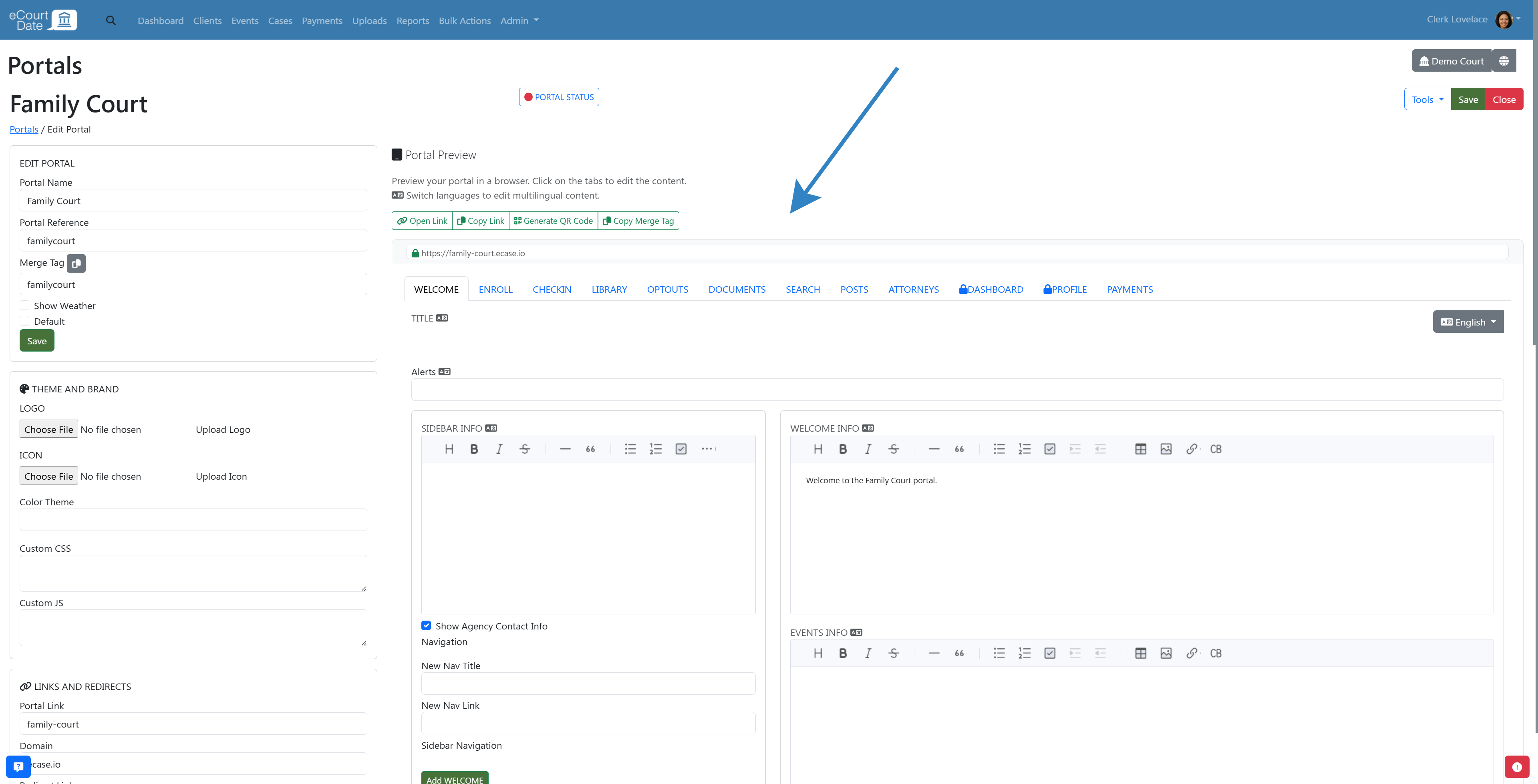1538x784 pixels.
Task: Open the English language dropdown
Action: pos(1468,322)
